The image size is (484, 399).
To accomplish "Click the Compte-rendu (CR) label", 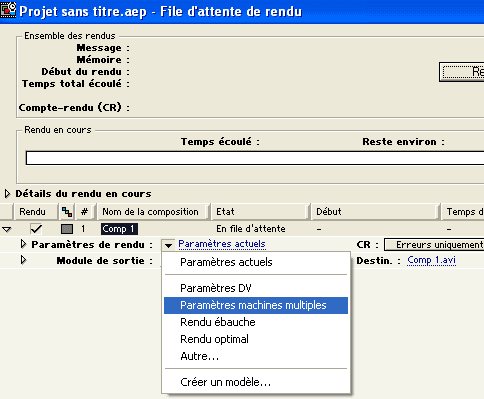I will [74, 108].
